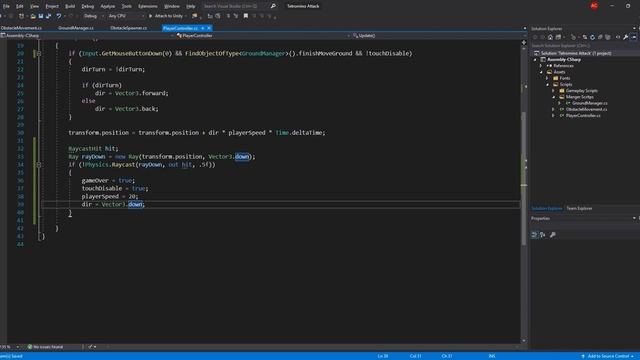The height and width of the screenshot is (360, 640).
Task: Click the Property Pages wrench icon in Properties
Action: tap(553, 234)
